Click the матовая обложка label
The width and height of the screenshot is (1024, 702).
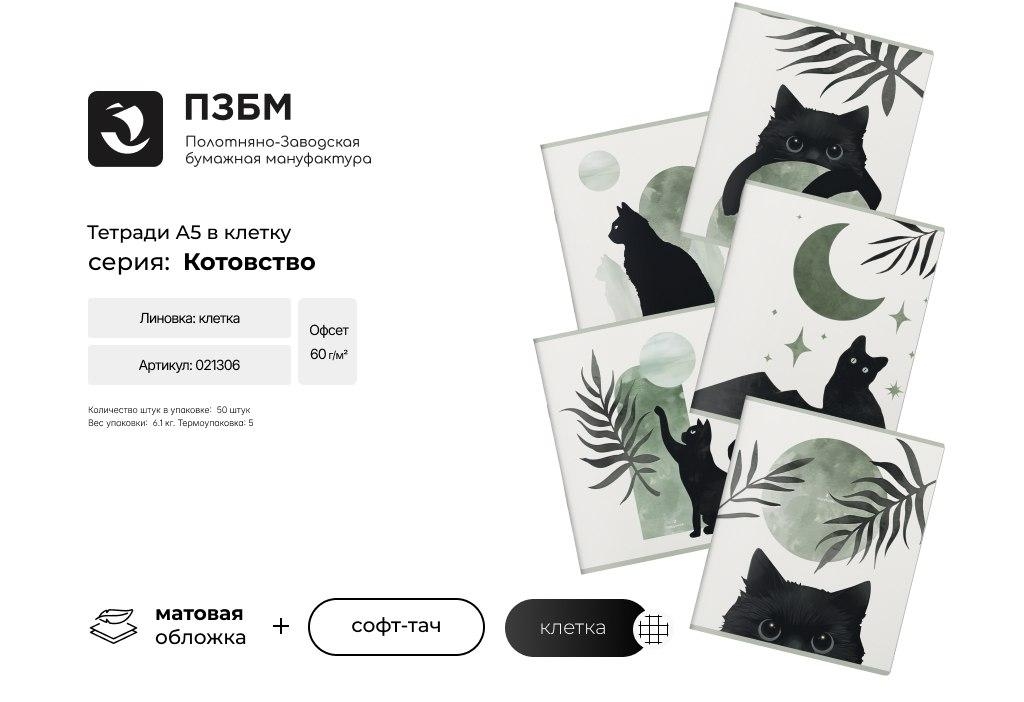click(x=200, y=626)
